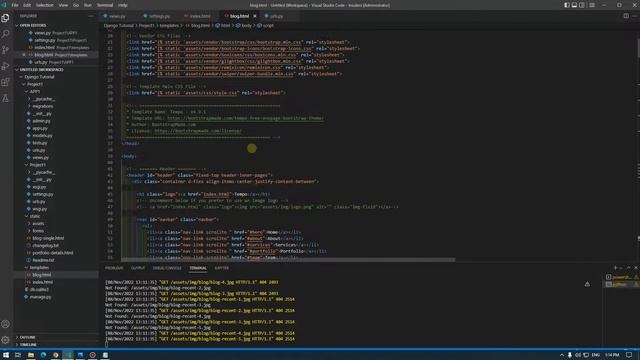Maximize the terminal panel chevron
Image resolution: width=640 pixels, height=360 pixels.
(x=629, y=268)
